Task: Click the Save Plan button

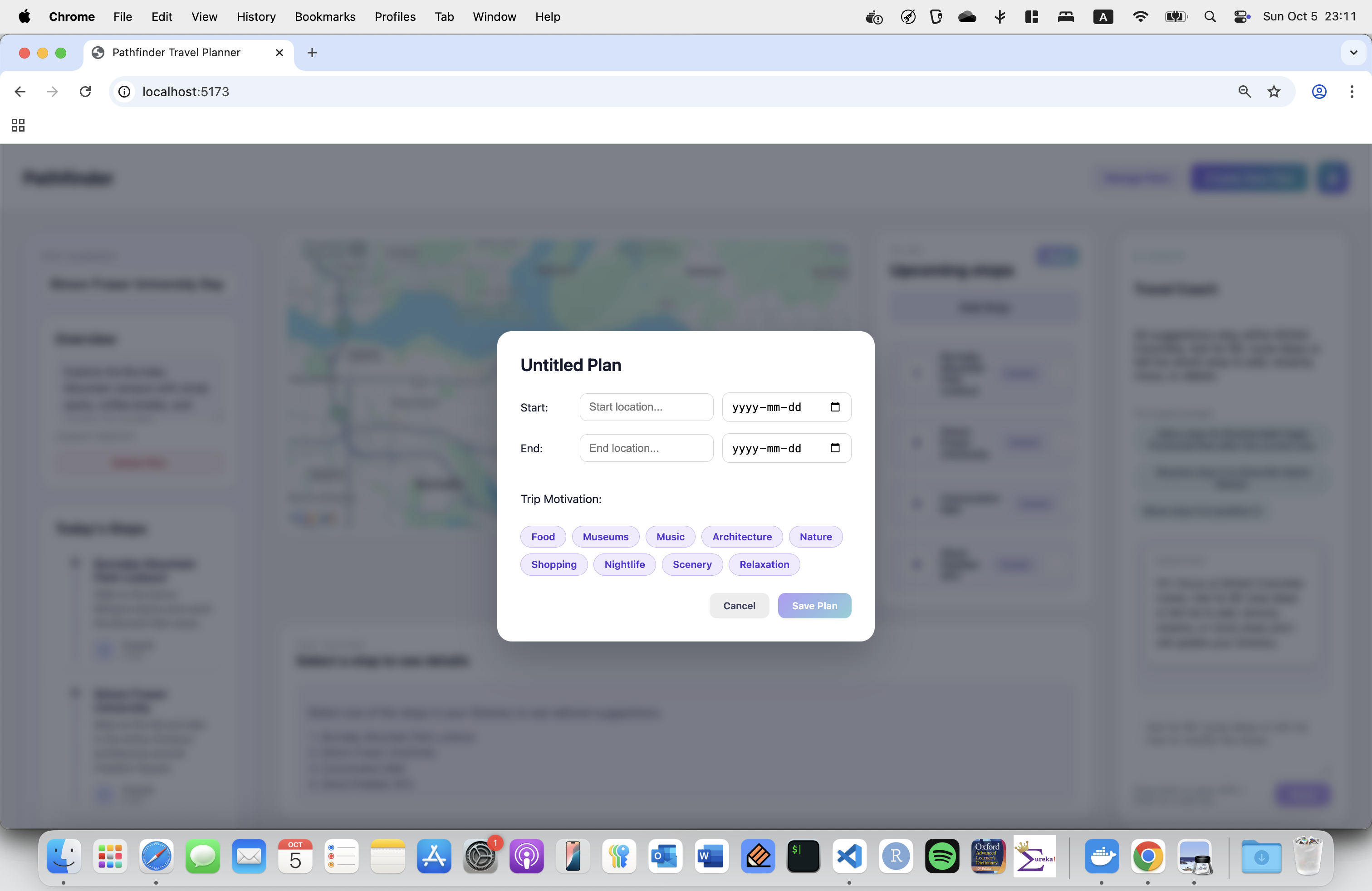Action: click(x=814, y=606)
